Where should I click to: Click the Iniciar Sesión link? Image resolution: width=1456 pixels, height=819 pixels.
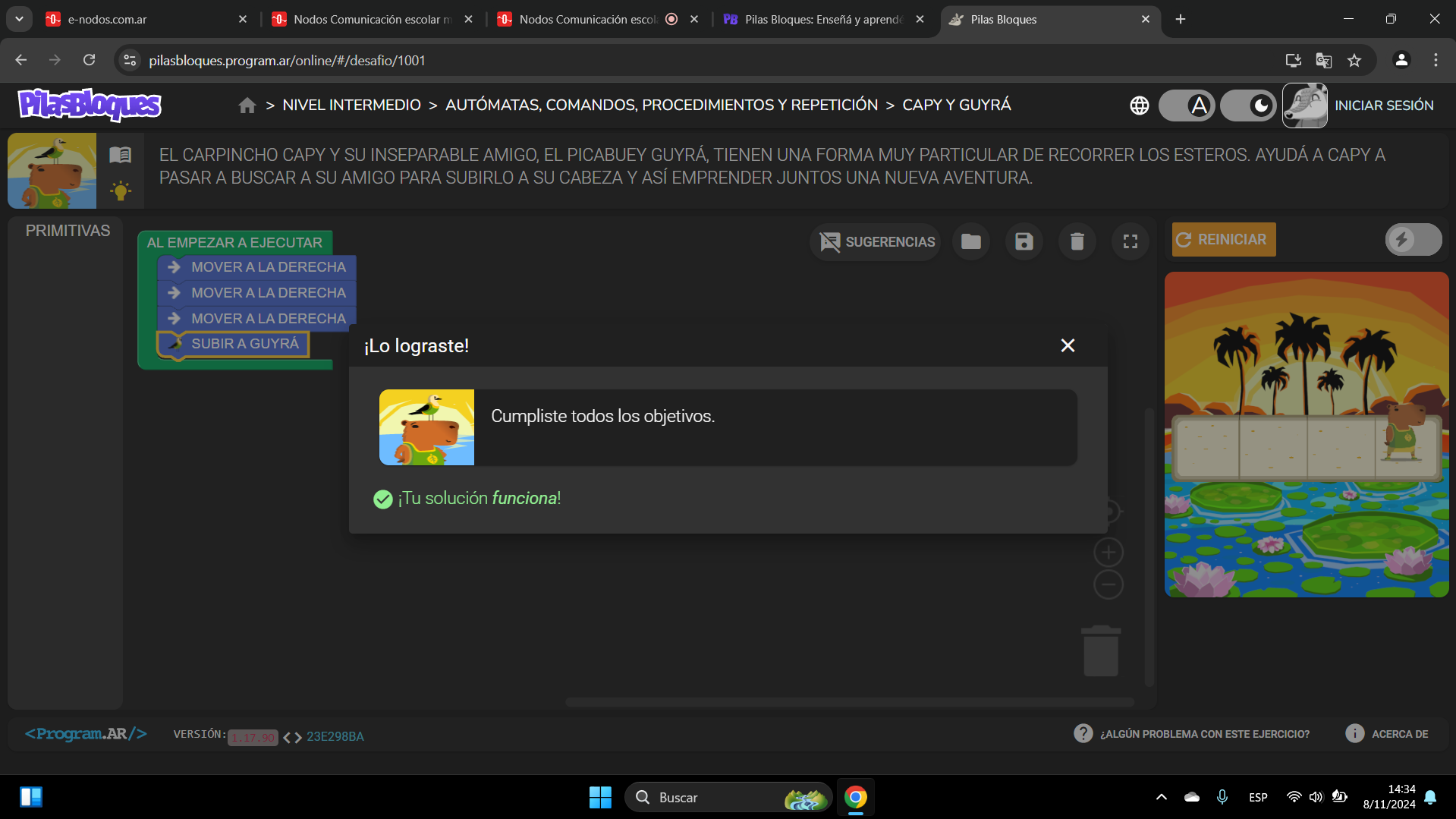pyautogui.click(x=1383, y=106)
